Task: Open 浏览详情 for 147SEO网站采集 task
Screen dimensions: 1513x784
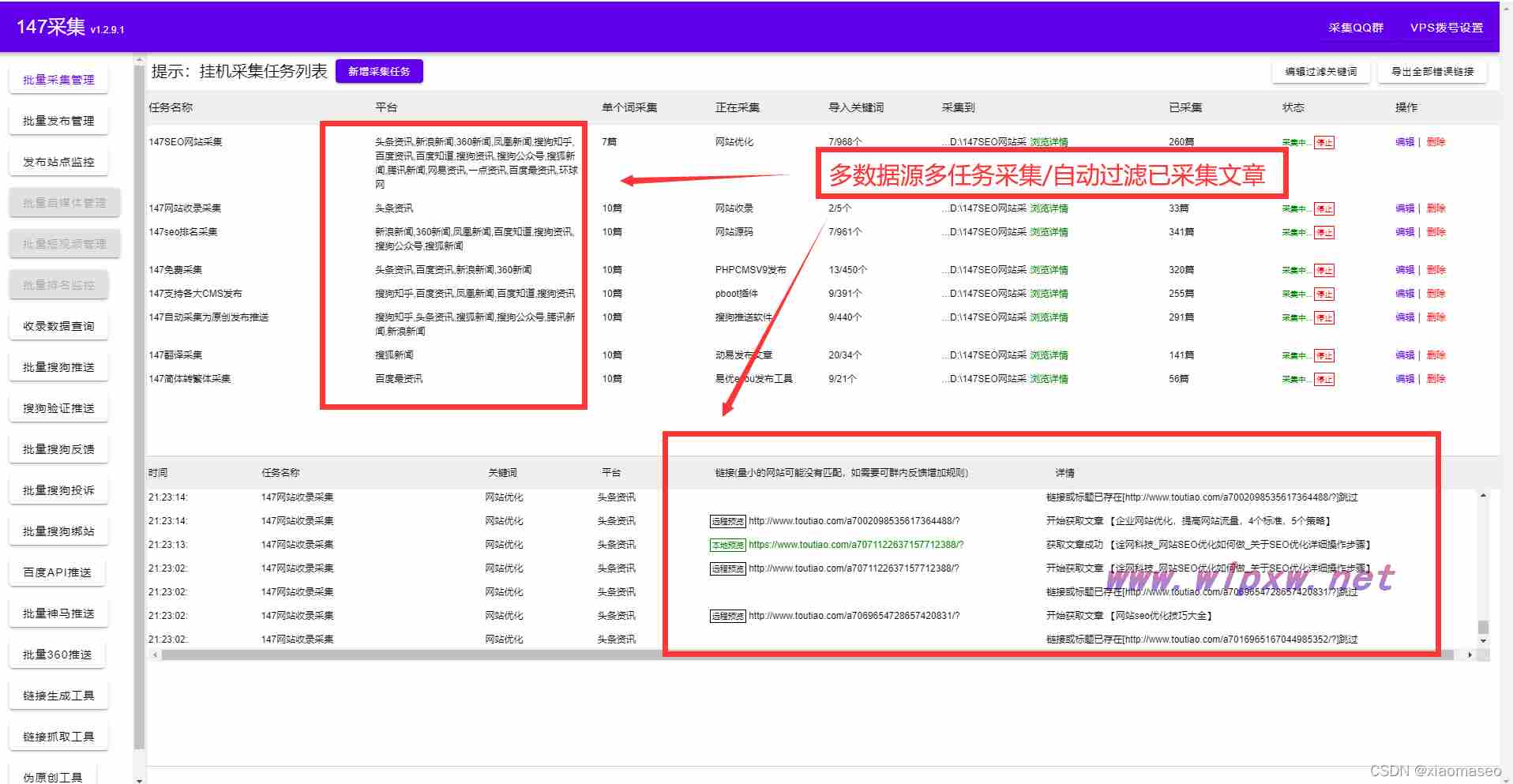Action: click(x=1049, y=142)
